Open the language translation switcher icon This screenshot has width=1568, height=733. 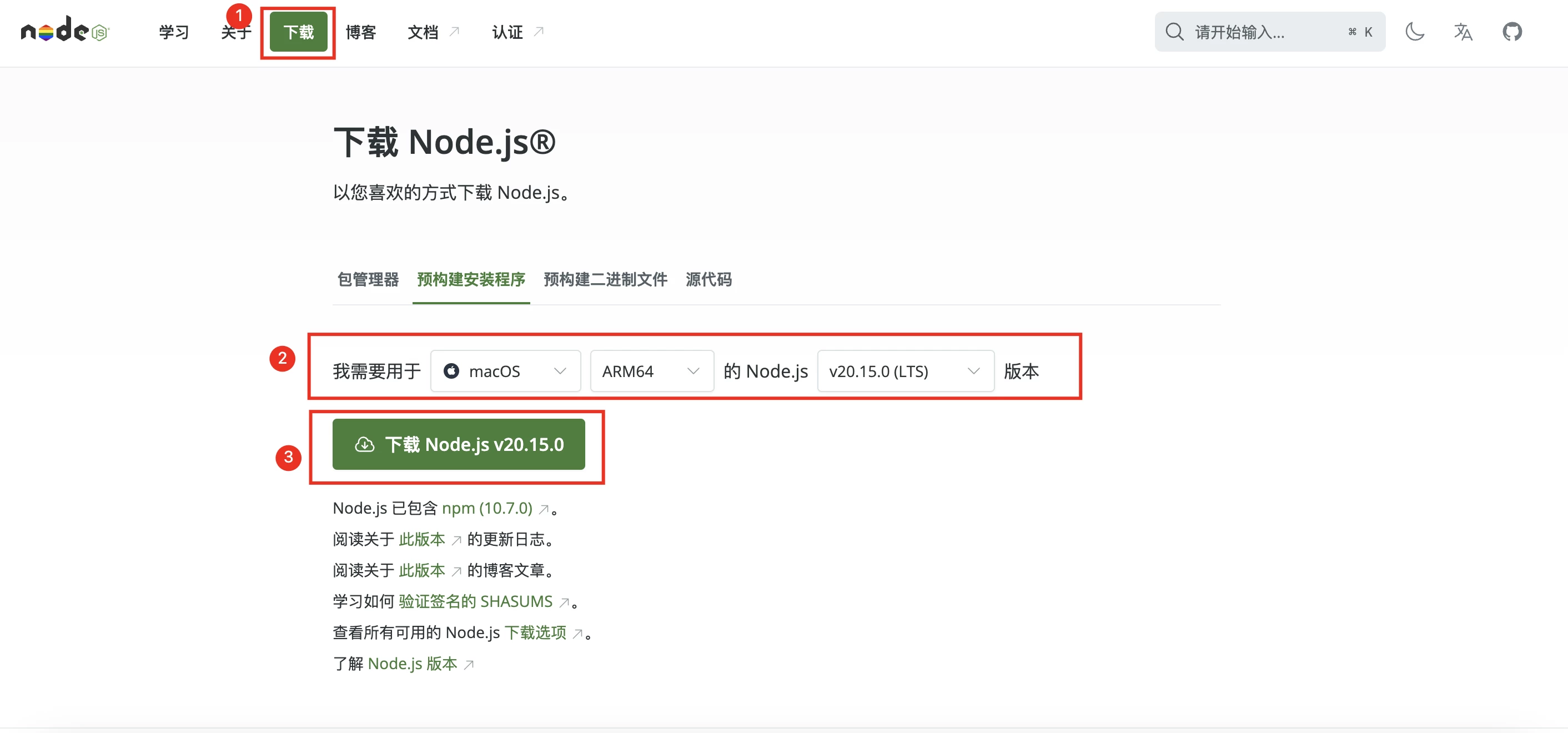pos(1463,32)
